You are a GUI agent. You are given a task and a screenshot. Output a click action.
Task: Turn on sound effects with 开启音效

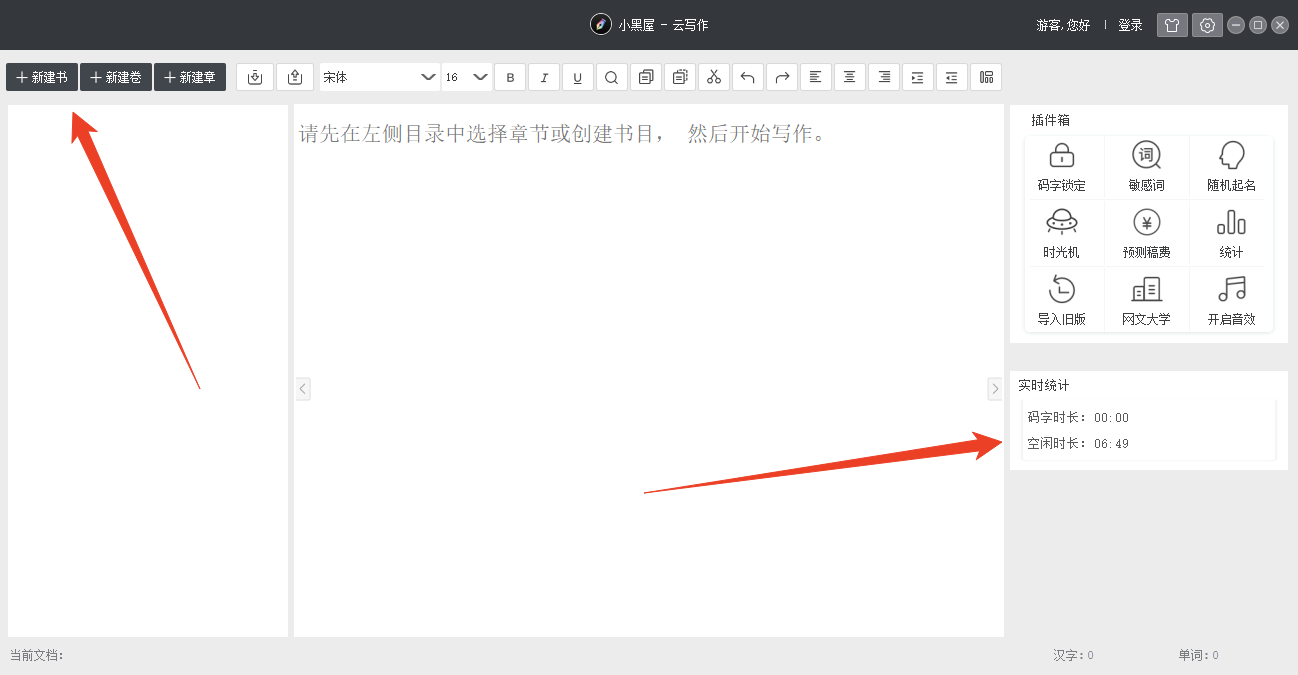(1231, 300)
